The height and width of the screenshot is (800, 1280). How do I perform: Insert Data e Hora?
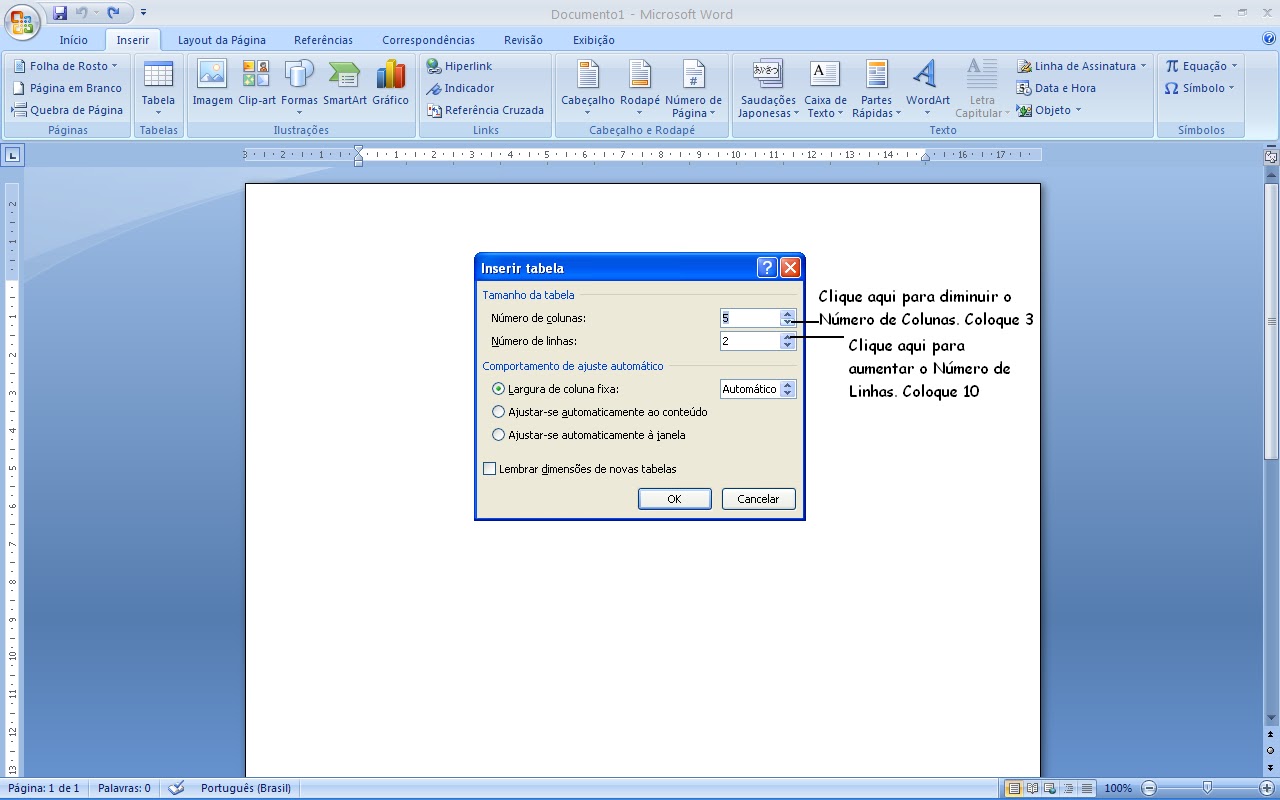(1056, 88)
